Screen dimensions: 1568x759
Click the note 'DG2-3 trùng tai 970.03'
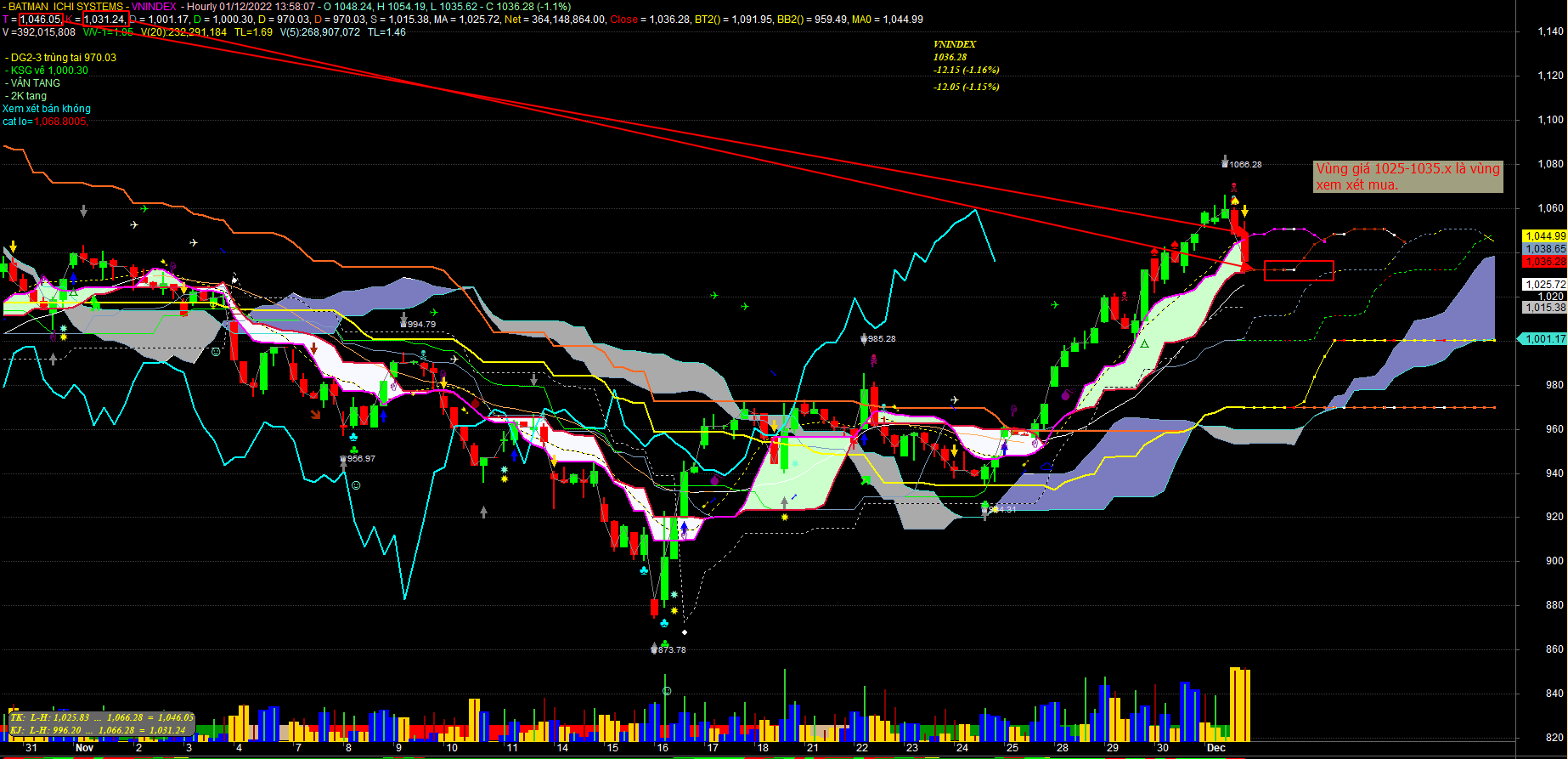(x=61, y=58)
